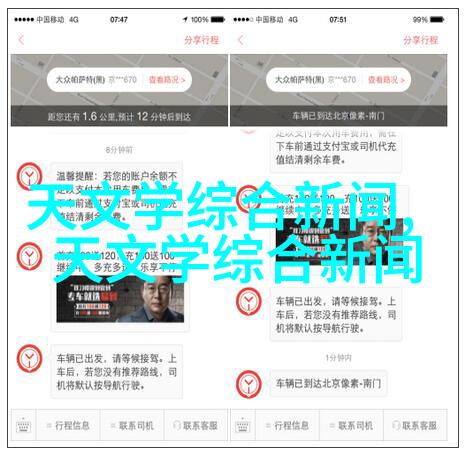Select 联系客服 tab in left bottom bar
The width and height of the screenshot is (474, 453).
196,425
